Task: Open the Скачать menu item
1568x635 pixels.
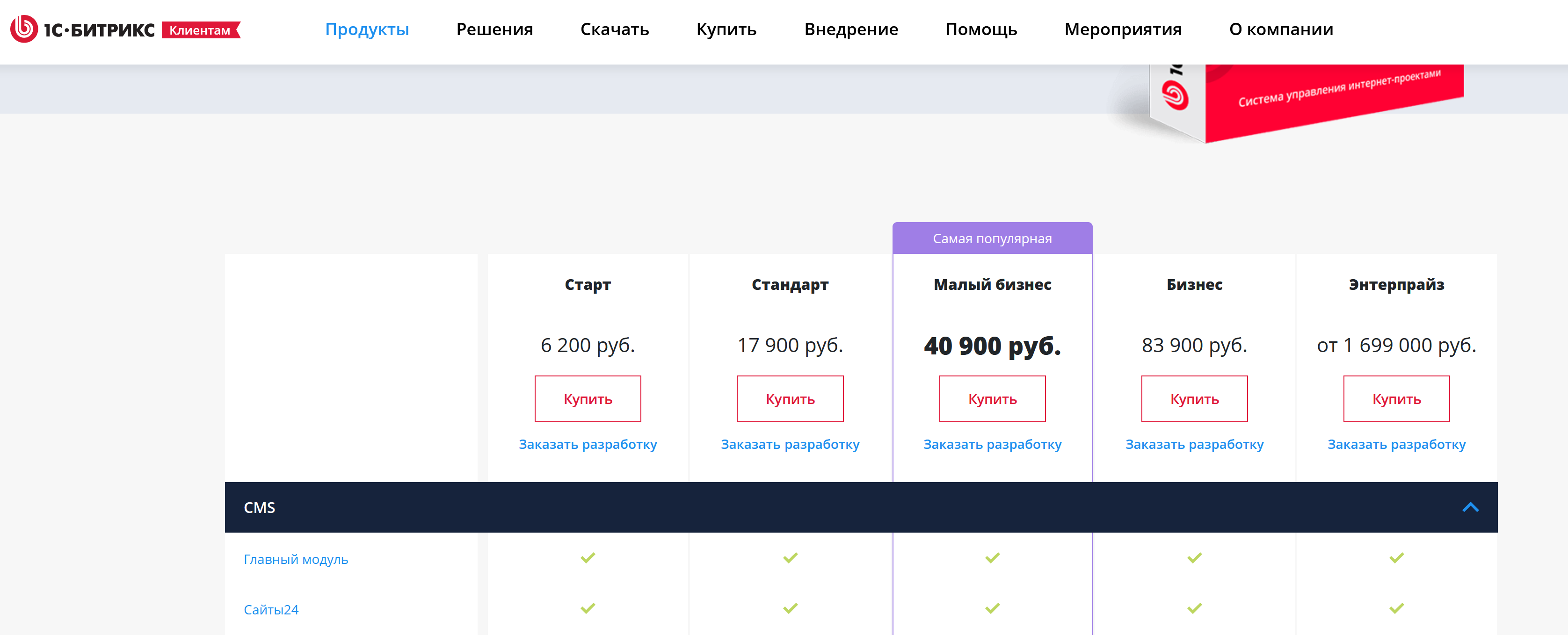Action: tap(615, 29)
